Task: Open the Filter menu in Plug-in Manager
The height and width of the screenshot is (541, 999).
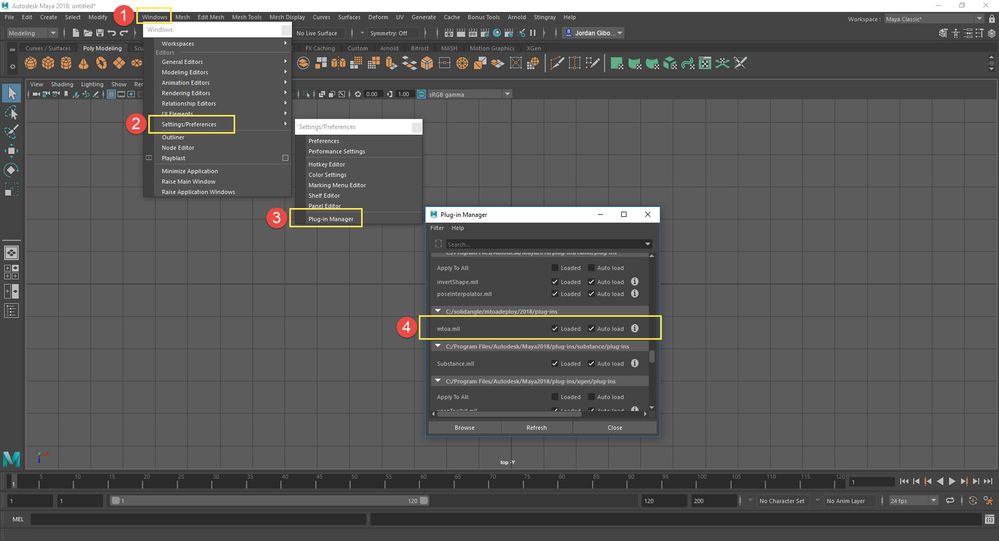Action: coord(437,227)
